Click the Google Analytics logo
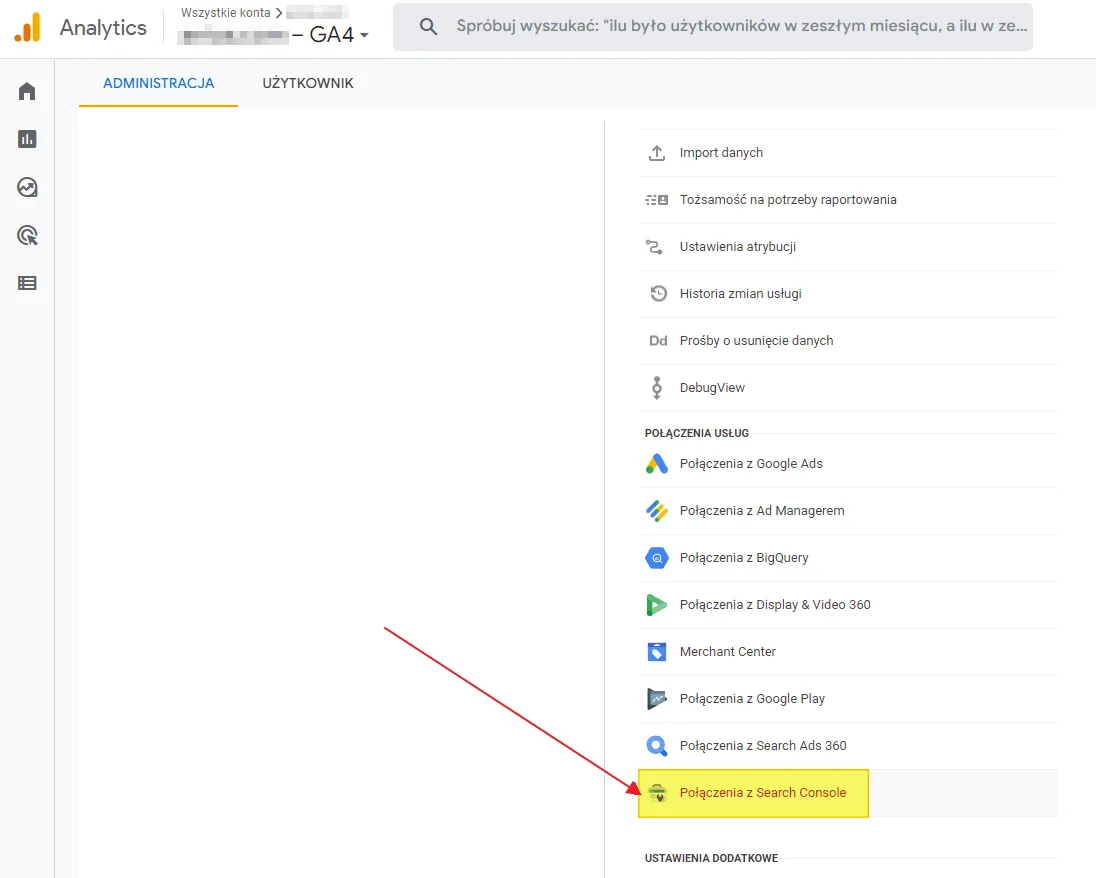 point(28,27)
